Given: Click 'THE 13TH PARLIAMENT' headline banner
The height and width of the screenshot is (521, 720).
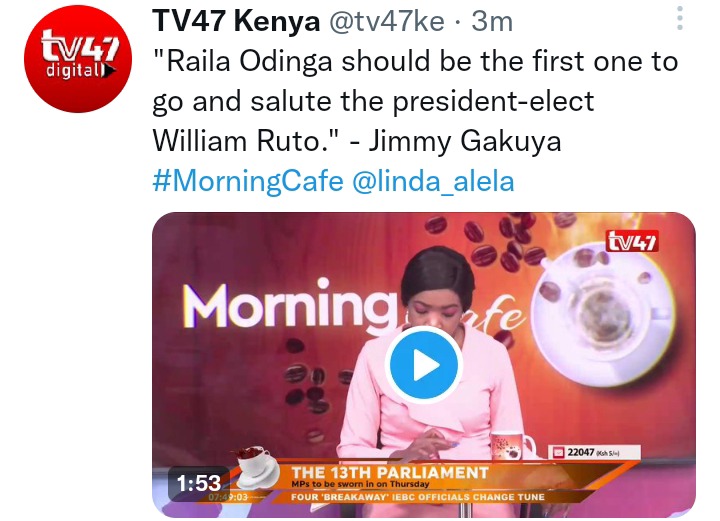Looking at the screenshot, I should [x=389, y=472].
